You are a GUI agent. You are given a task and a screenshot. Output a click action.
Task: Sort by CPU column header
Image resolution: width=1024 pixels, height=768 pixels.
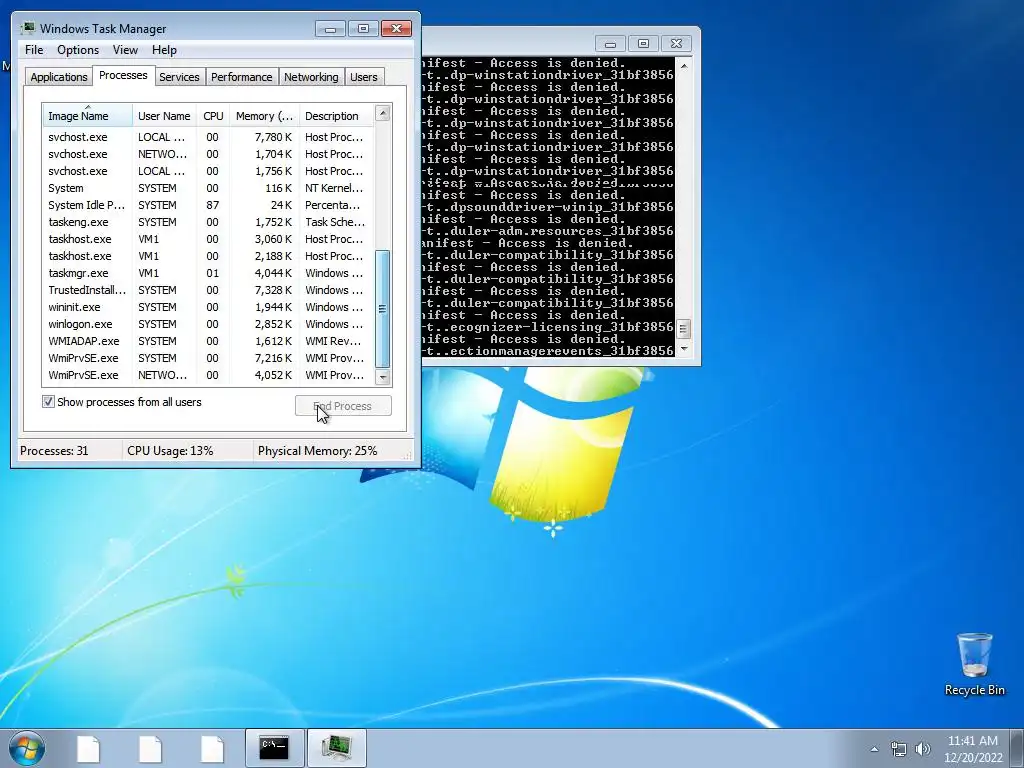coord(213,116)
